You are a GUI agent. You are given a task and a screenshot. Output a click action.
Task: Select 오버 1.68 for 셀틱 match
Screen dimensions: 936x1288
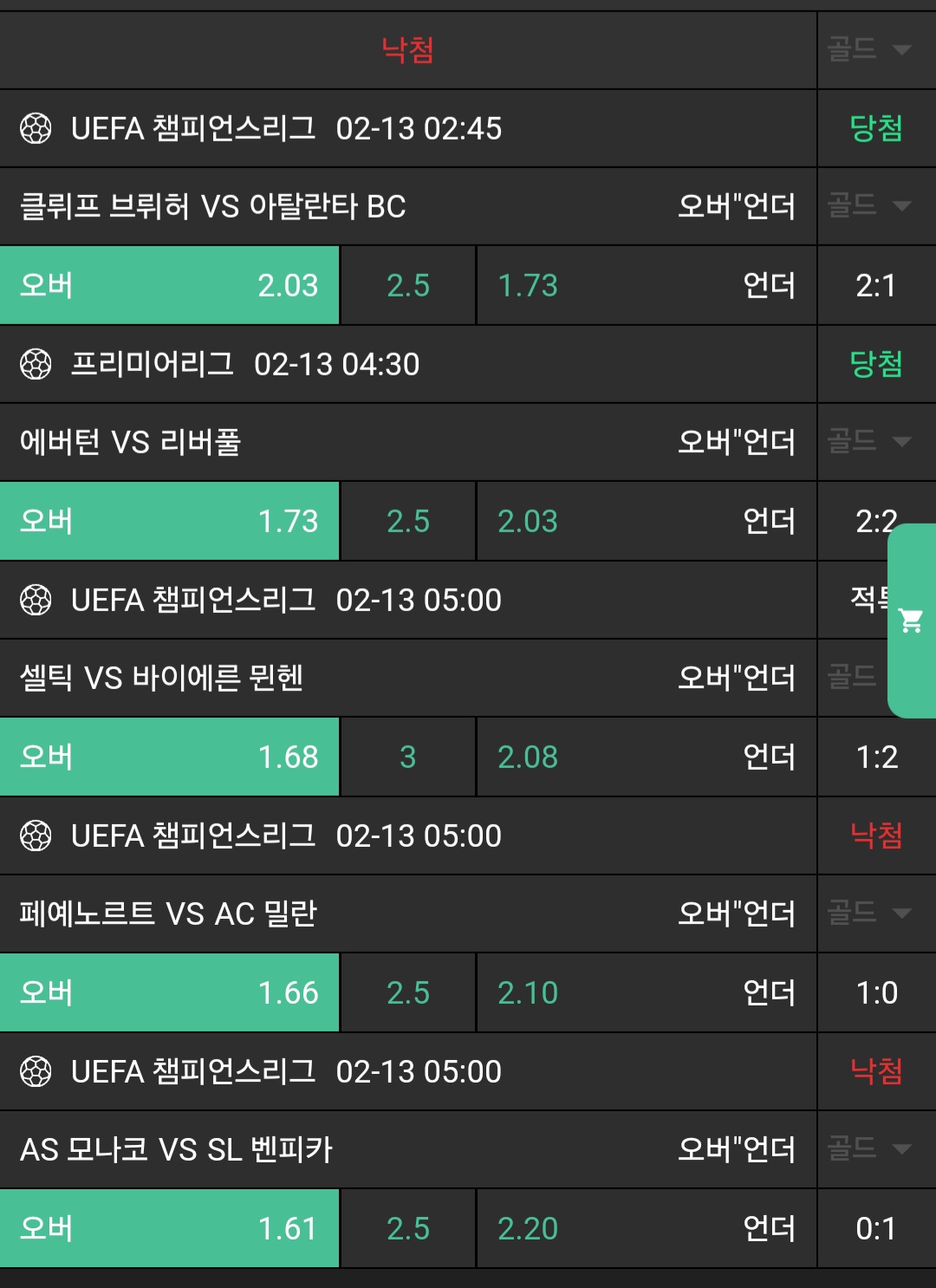pyautogui.click(x=170, y=758)
